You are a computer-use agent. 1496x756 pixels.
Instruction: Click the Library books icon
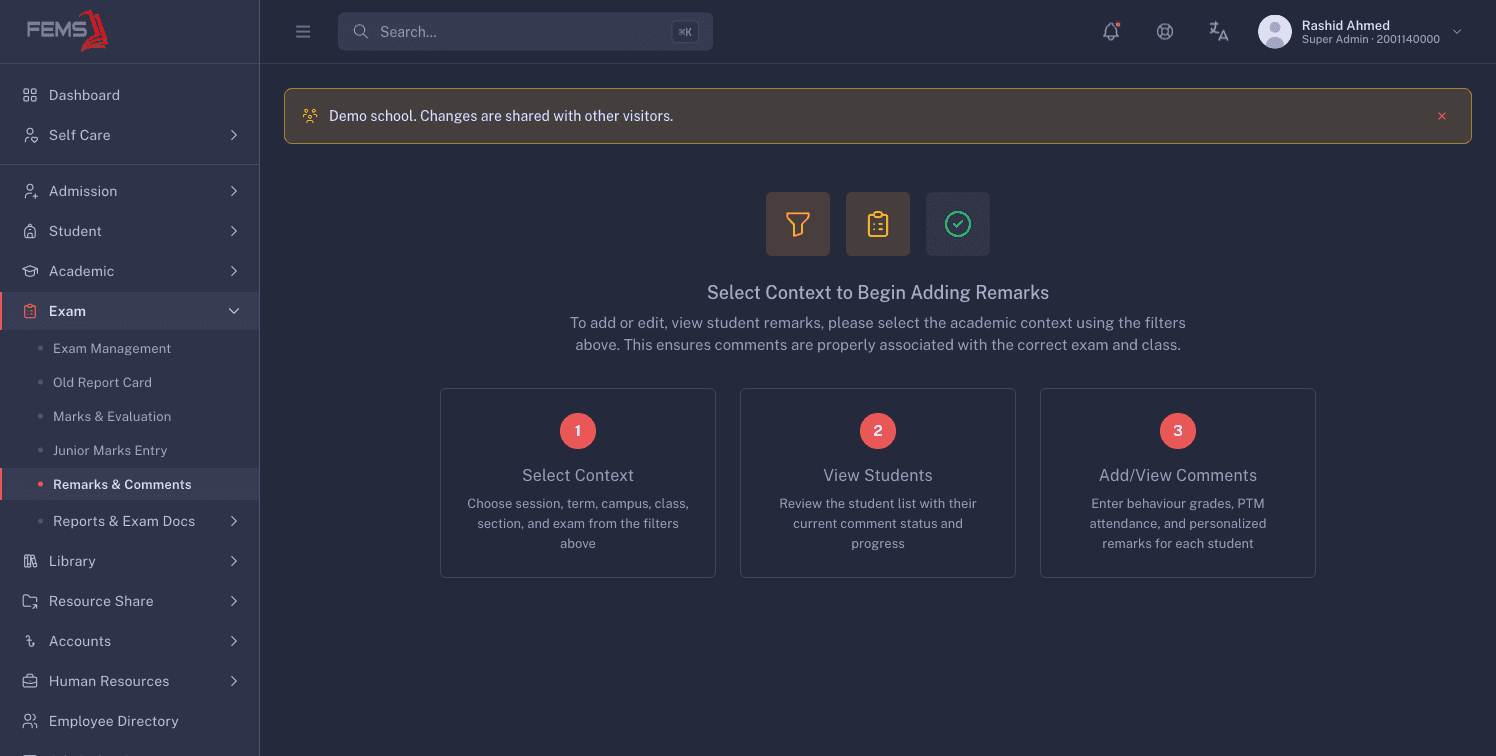(30, 561)
